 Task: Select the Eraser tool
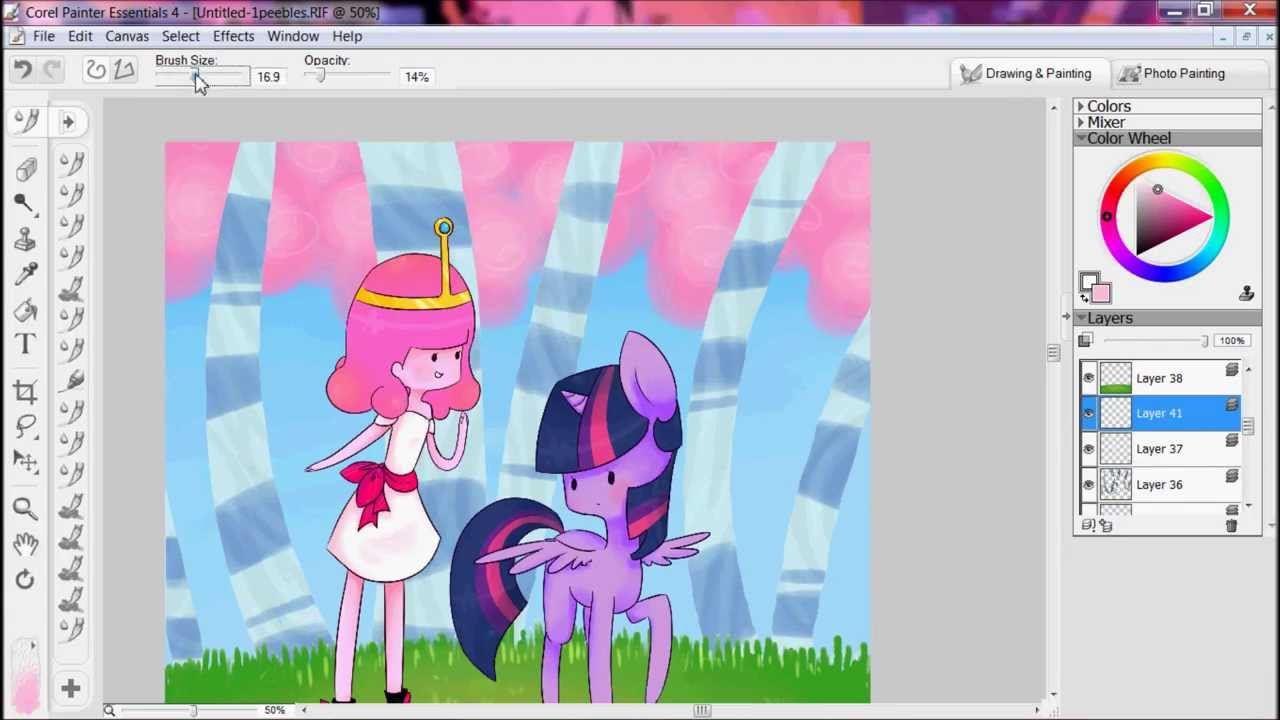click(25, 168)
